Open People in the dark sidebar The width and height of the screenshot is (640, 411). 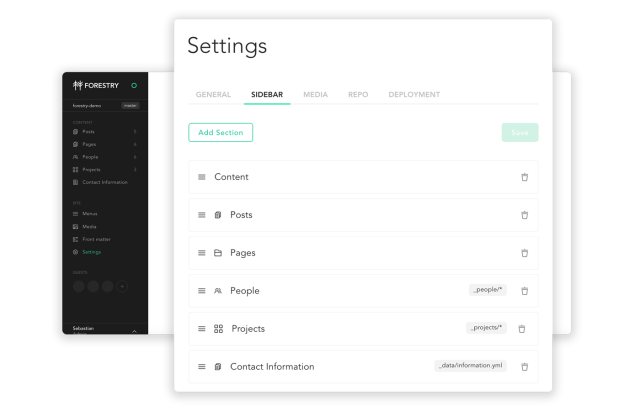[x=90, y=157]
